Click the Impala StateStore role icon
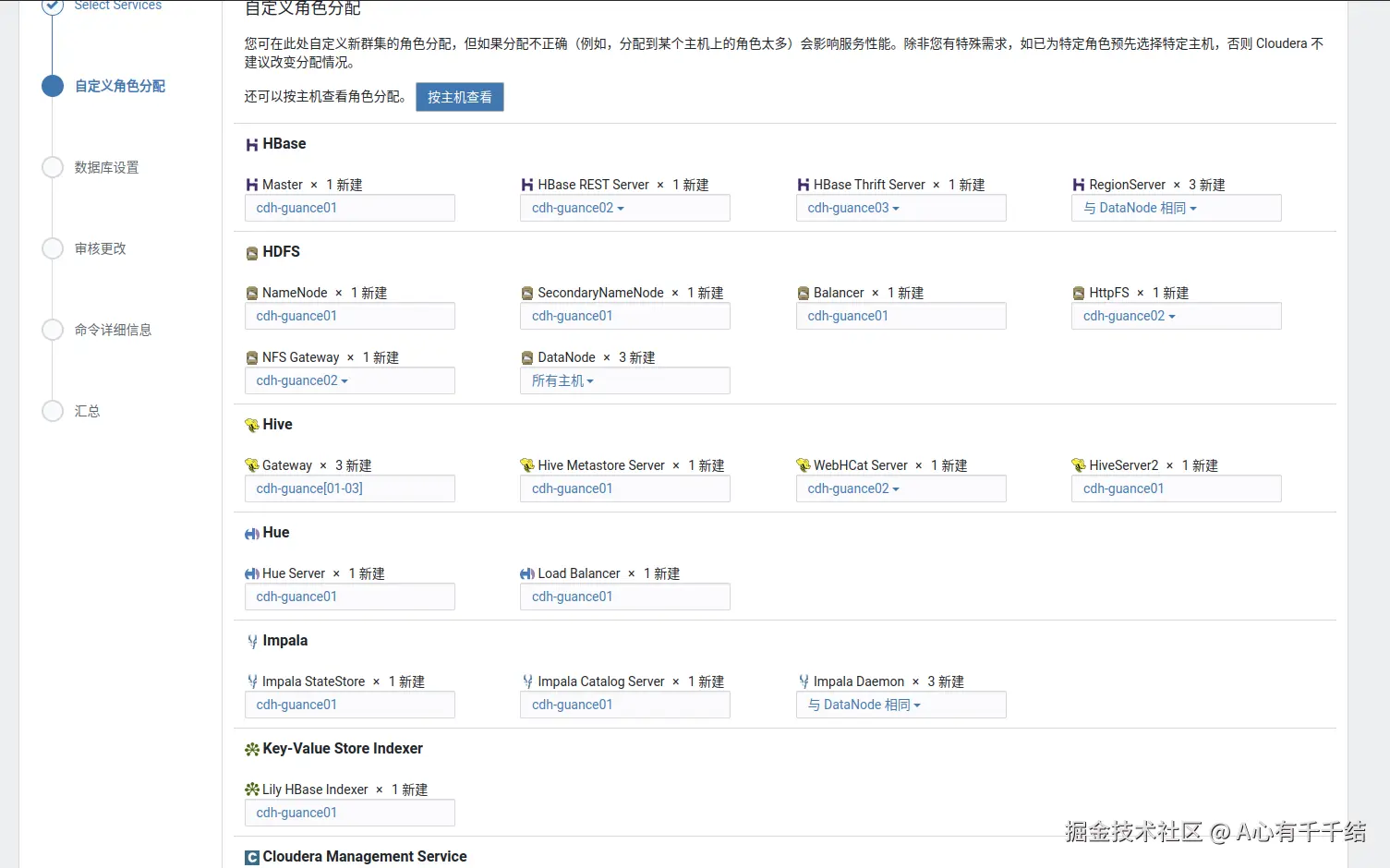The image size is (1390, 868). click(x=252, y=681)
